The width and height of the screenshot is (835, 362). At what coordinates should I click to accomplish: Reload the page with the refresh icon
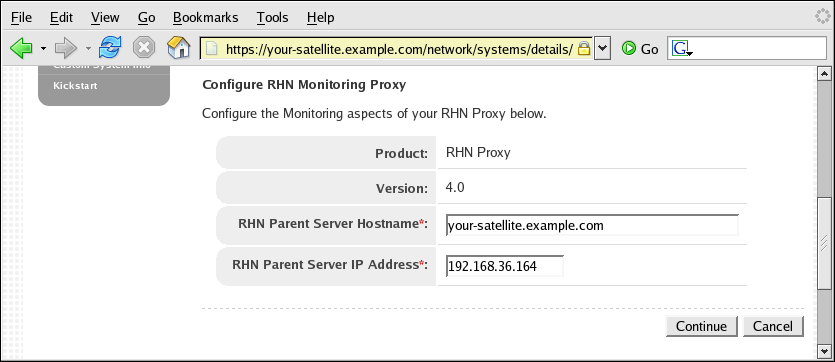click(x=110, y=48)
